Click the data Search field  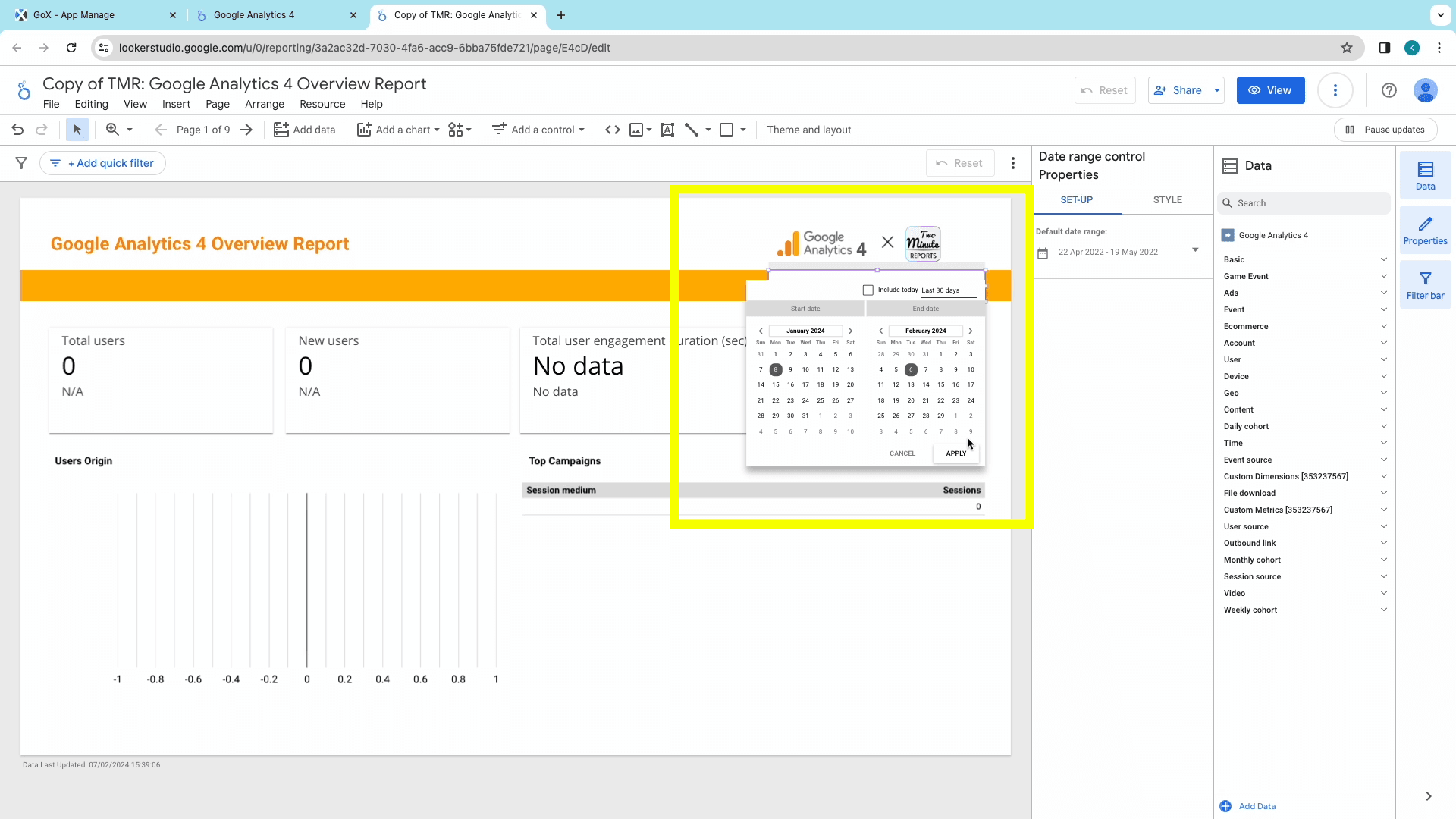coord(1304,203)
